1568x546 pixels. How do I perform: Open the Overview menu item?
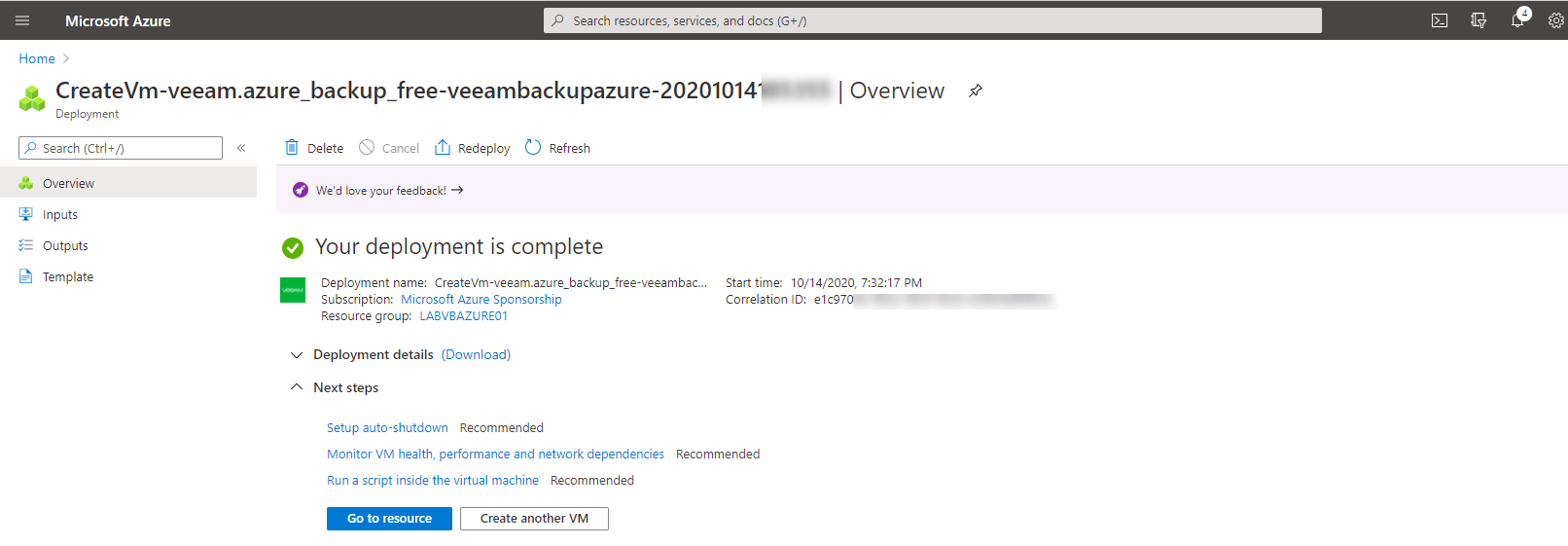pos(128,183)
